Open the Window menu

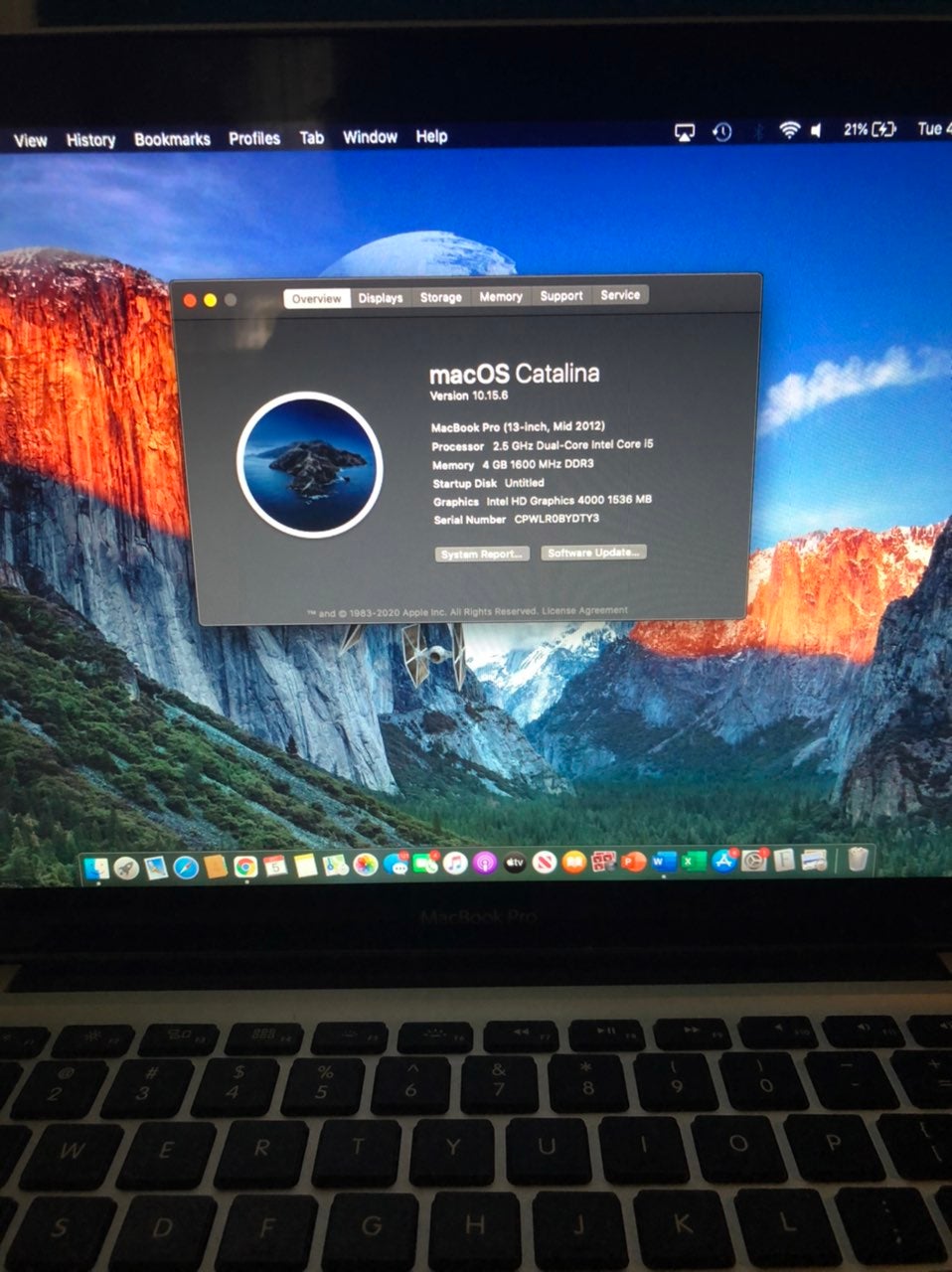click(370, 137)
